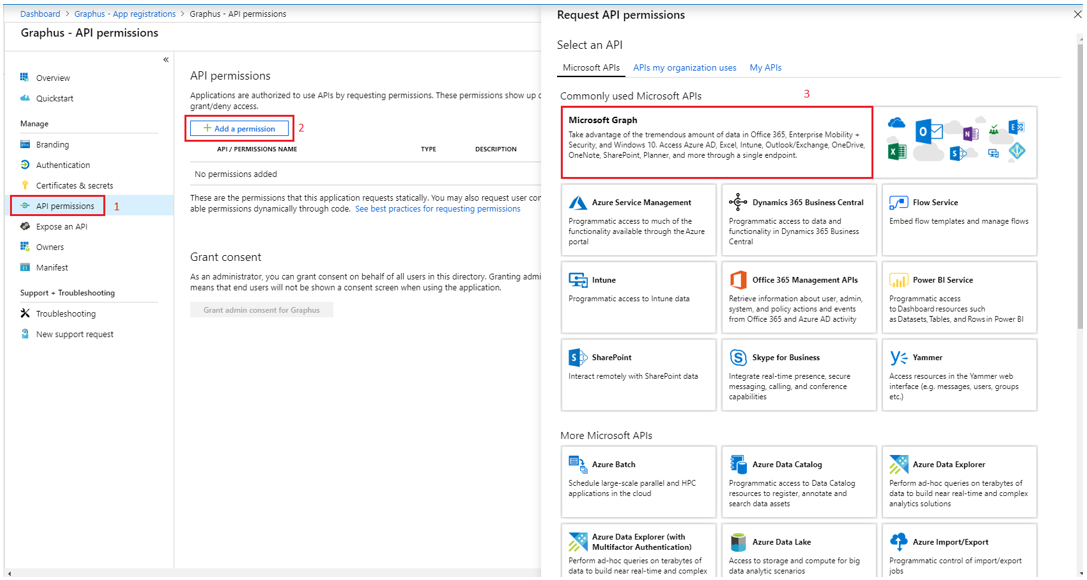
Task: Go to Graphus - App registrations breadcrumb
Action: pos(125,14)
